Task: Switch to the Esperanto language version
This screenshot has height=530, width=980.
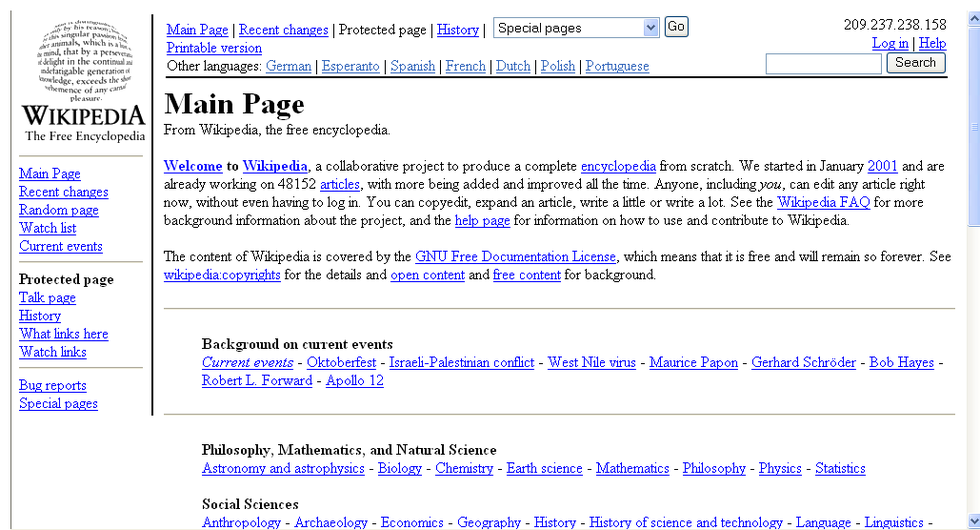Action: tap(351, 66)
